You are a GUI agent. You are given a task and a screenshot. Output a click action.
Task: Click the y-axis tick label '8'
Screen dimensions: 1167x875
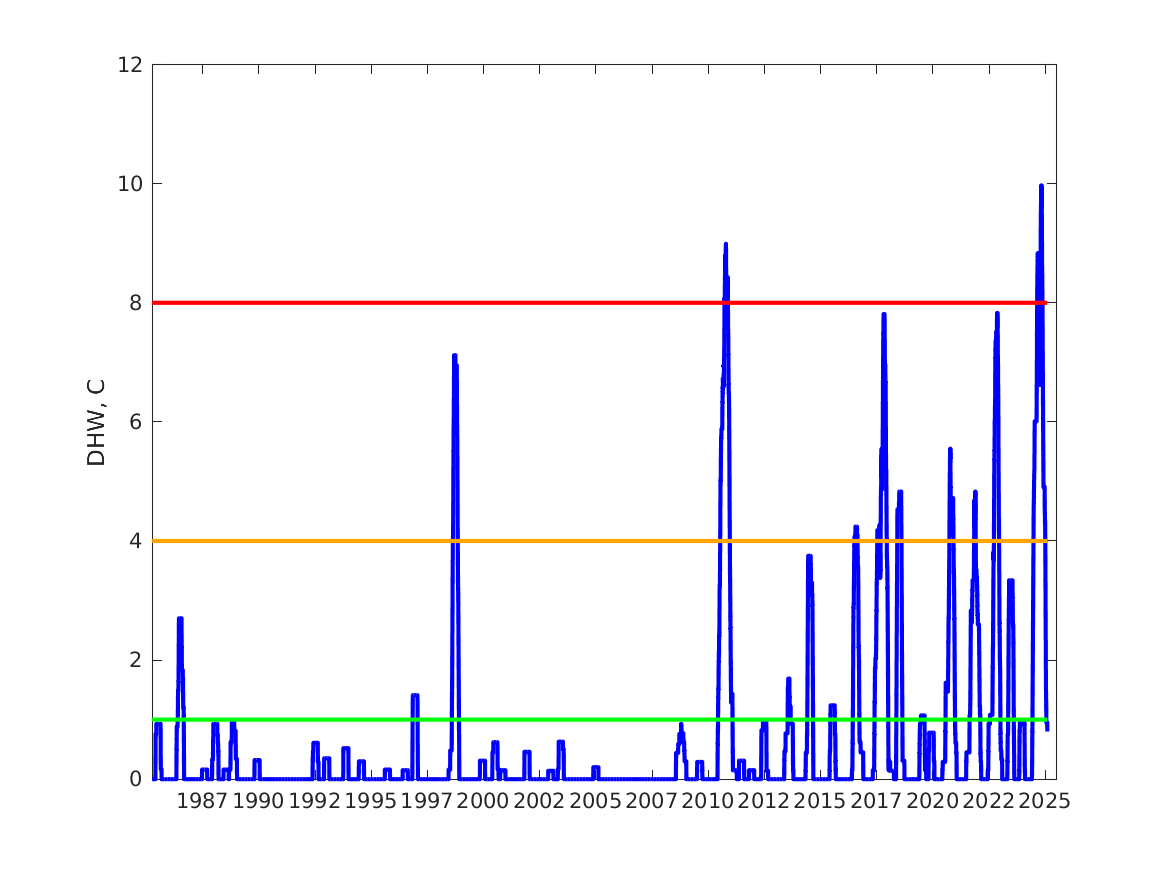135,303
